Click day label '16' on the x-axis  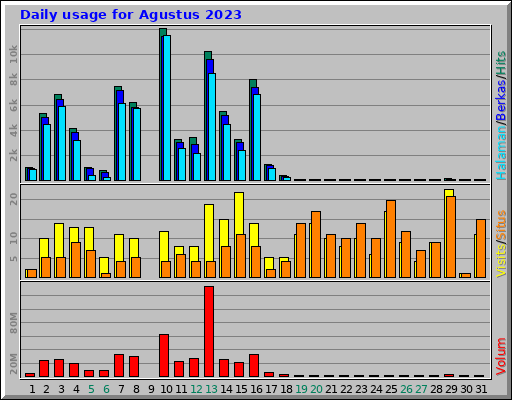[x=256, y=389]
